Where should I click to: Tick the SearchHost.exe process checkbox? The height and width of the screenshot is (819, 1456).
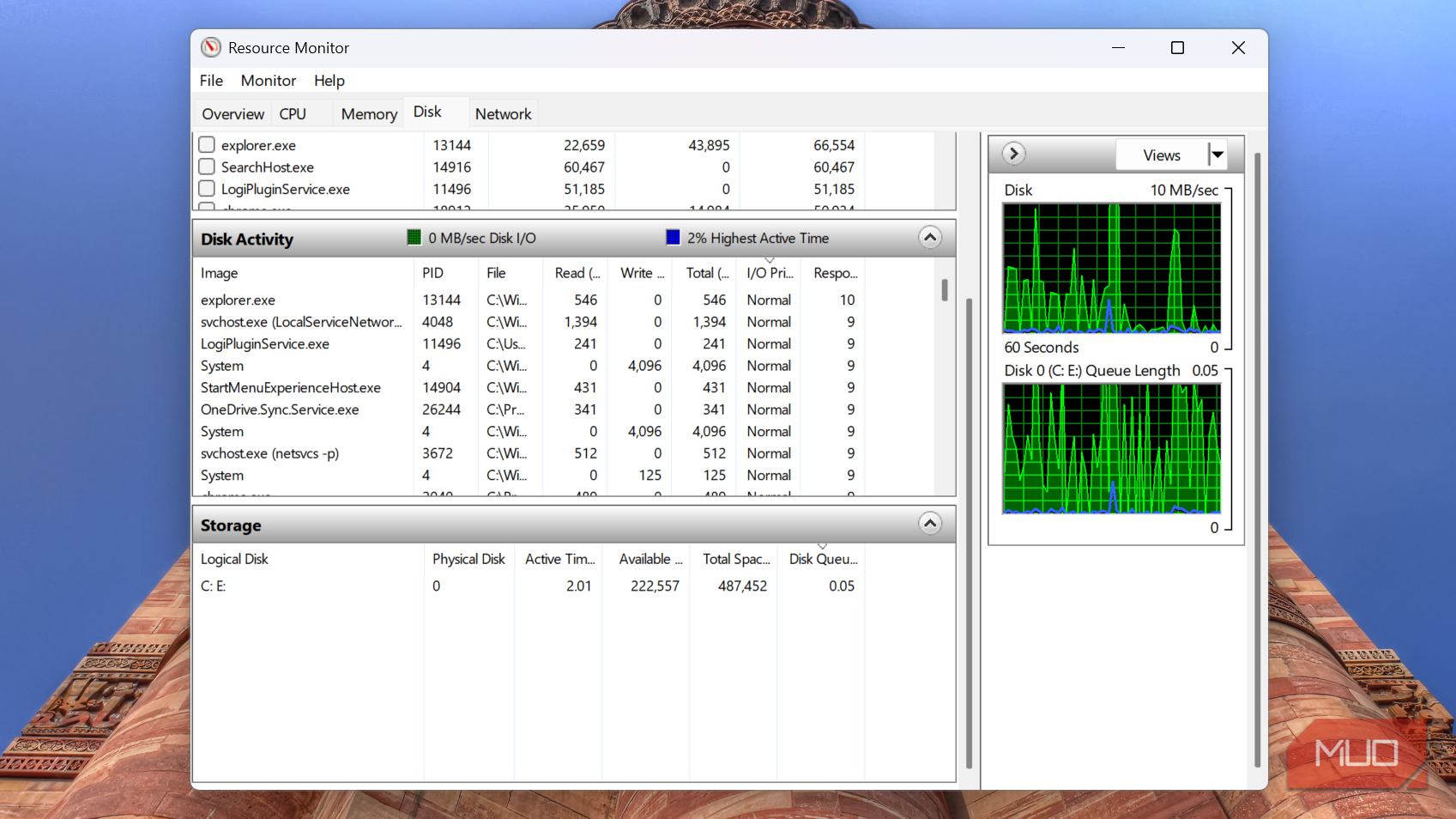coord(207,167)
